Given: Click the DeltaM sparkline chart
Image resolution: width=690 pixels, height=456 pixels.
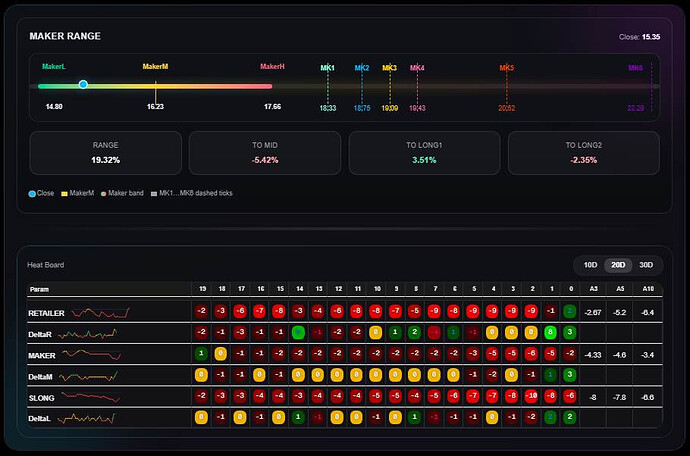Looking at the screenshot, I should point(88,376).
